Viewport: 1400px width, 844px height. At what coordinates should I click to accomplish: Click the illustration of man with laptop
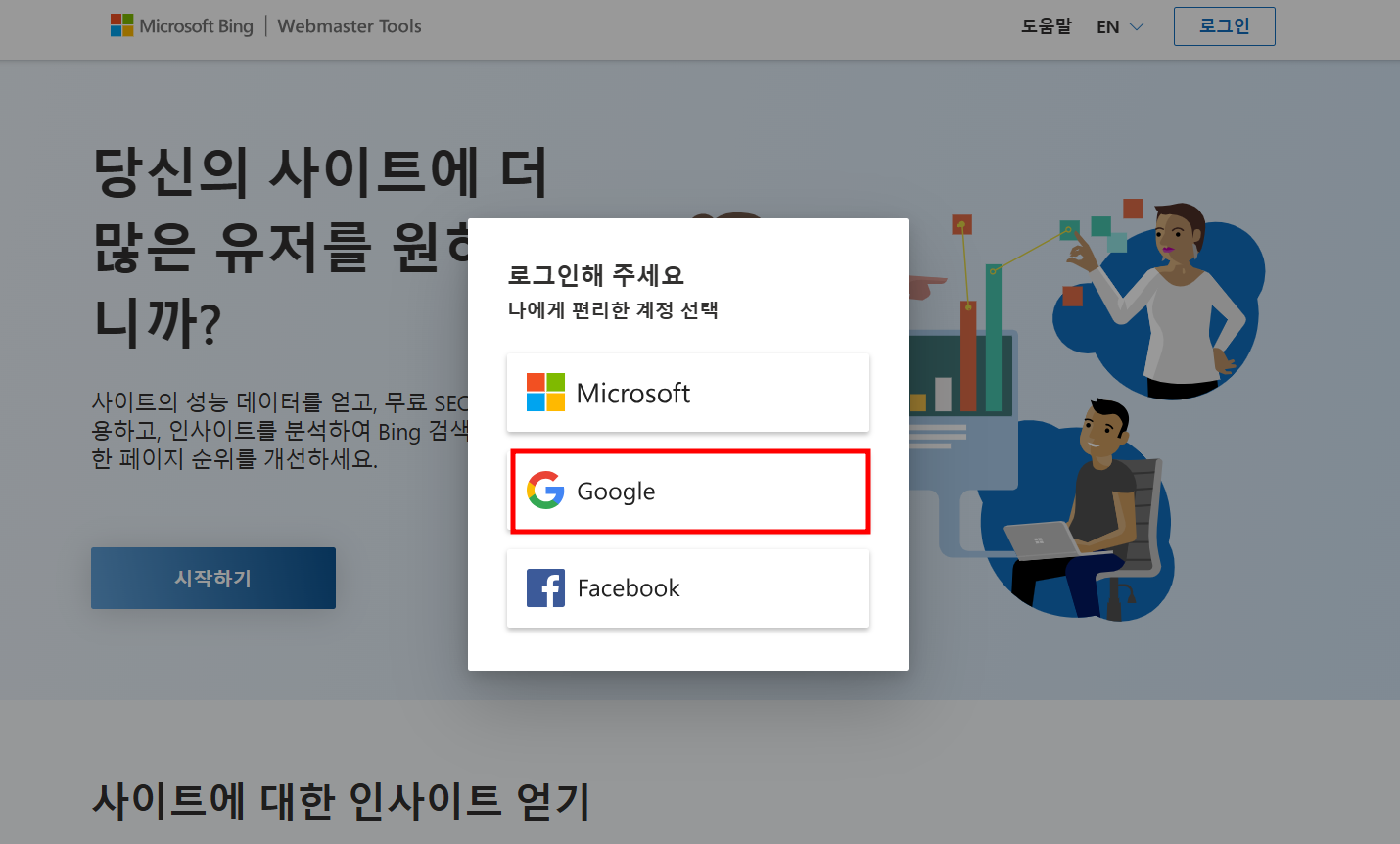pyautogui.click(x=1077, y=509)
